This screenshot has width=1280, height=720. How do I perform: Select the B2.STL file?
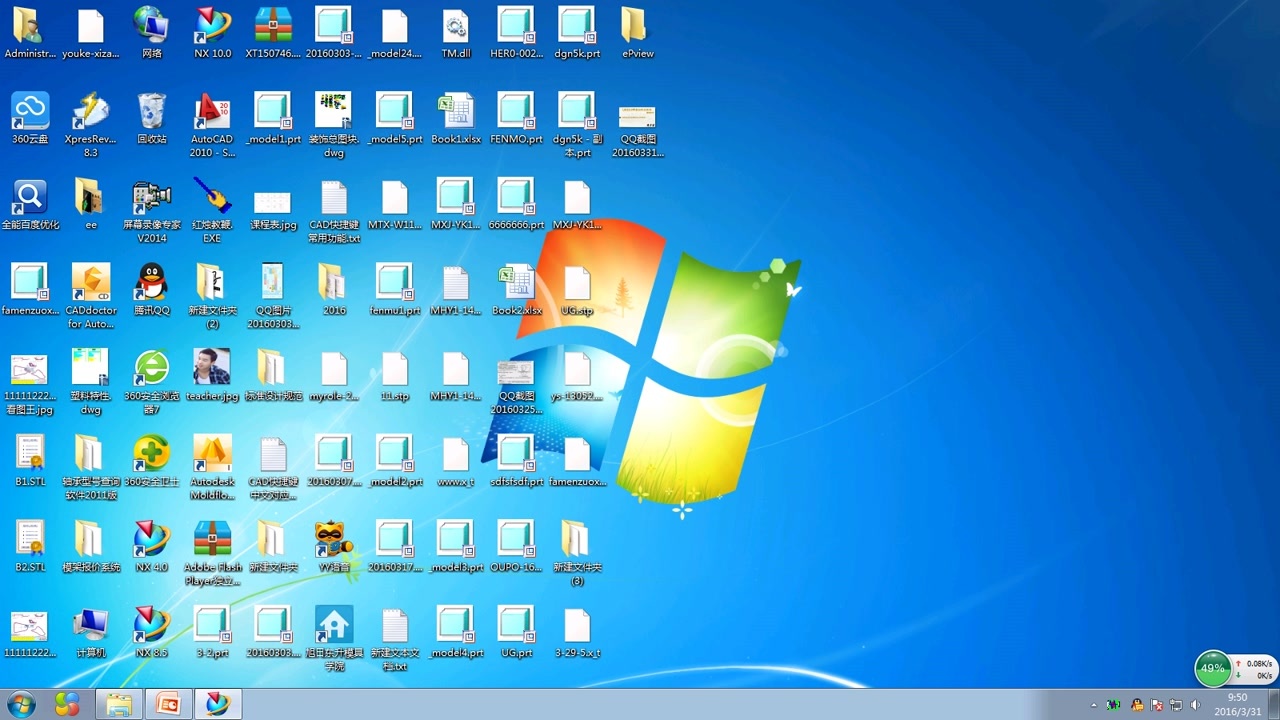pyautogui.click(x=30, y=546)
